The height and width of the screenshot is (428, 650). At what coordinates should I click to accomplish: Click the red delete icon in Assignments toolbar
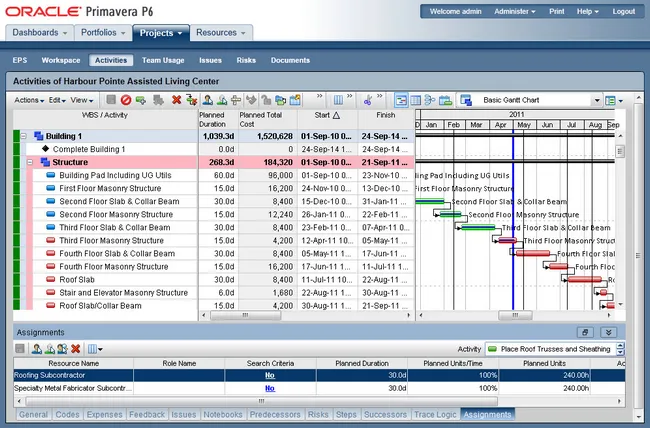[75, 349]
